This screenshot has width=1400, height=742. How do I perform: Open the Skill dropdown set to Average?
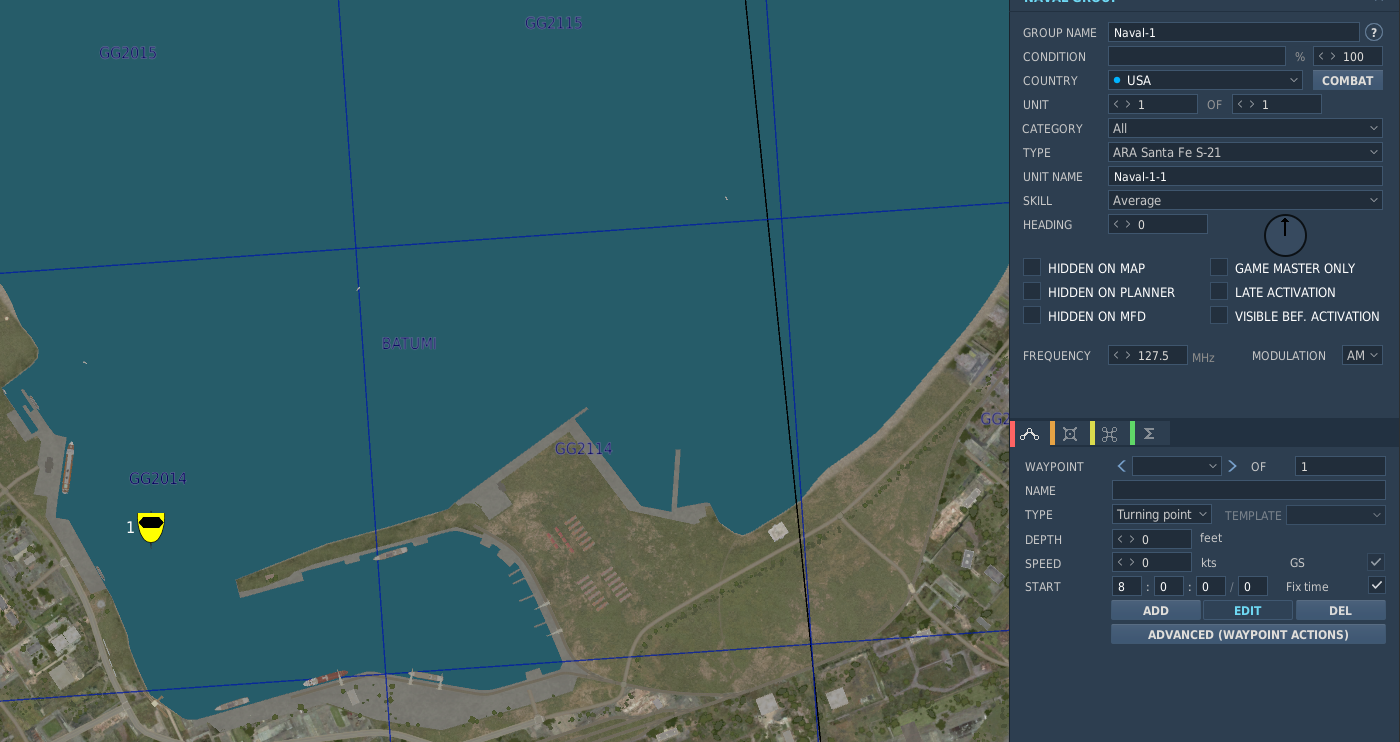click(x=1245, y=200)
